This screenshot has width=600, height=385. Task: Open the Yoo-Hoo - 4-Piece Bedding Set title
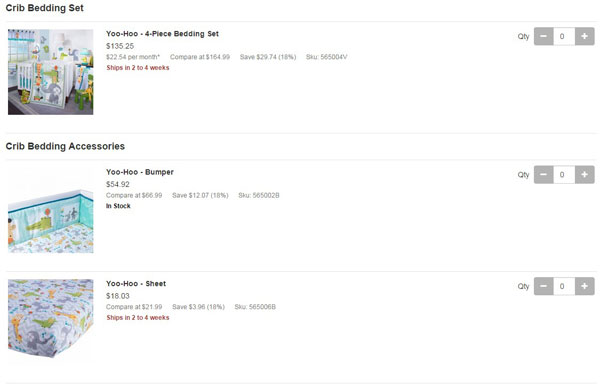click(x=162, y=34)
